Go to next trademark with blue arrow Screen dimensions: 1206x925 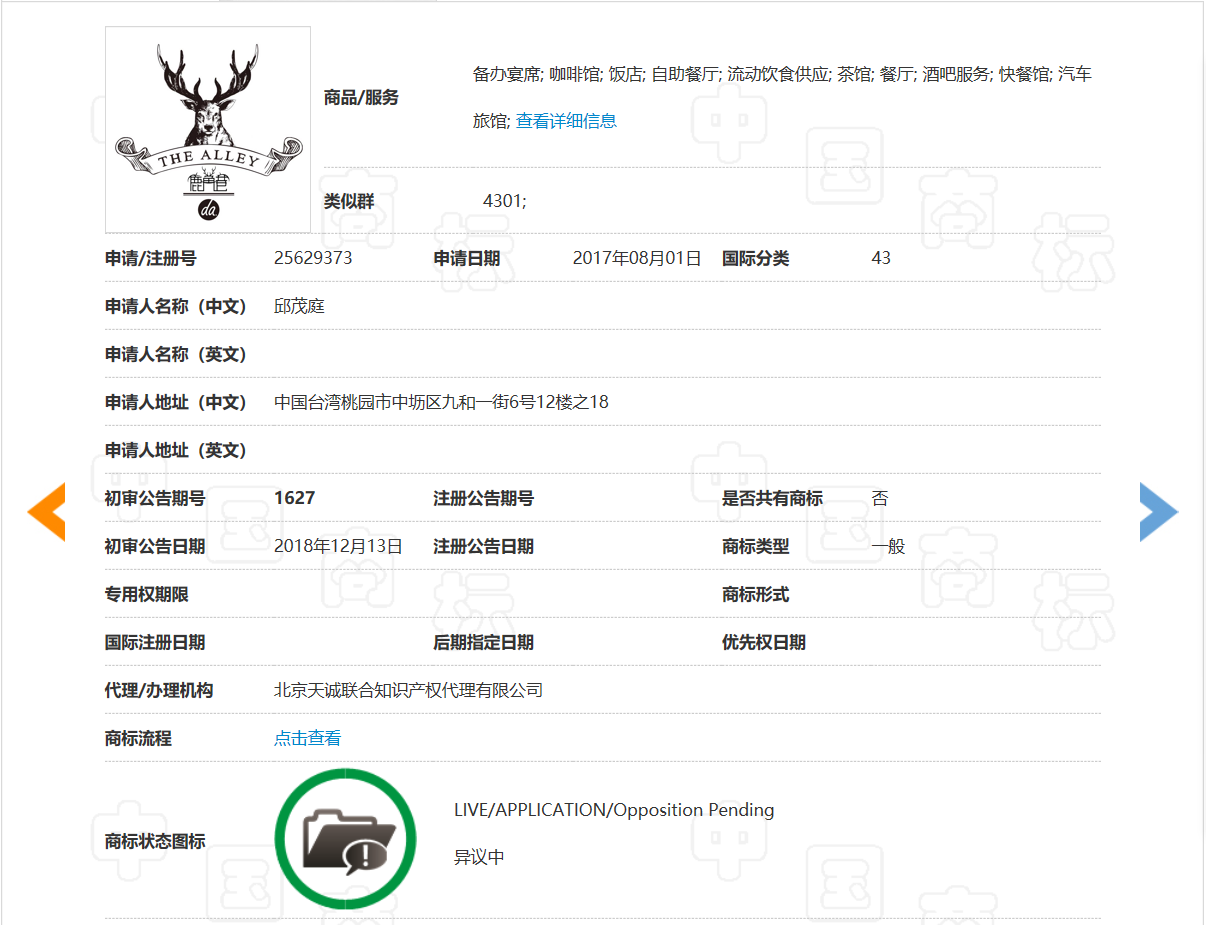point(1159,511)
